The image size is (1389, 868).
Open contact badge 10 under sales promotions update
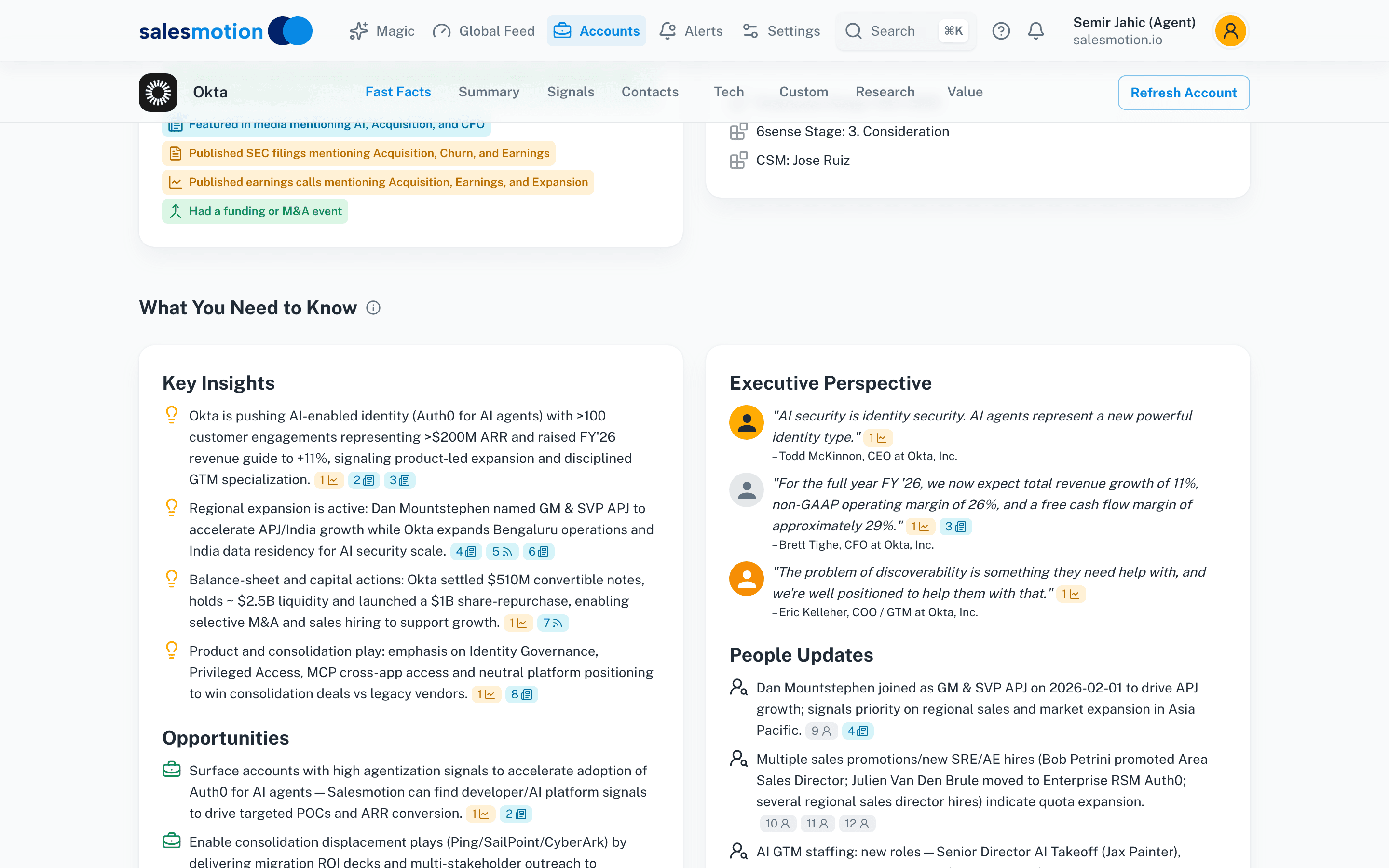point(778,824)
